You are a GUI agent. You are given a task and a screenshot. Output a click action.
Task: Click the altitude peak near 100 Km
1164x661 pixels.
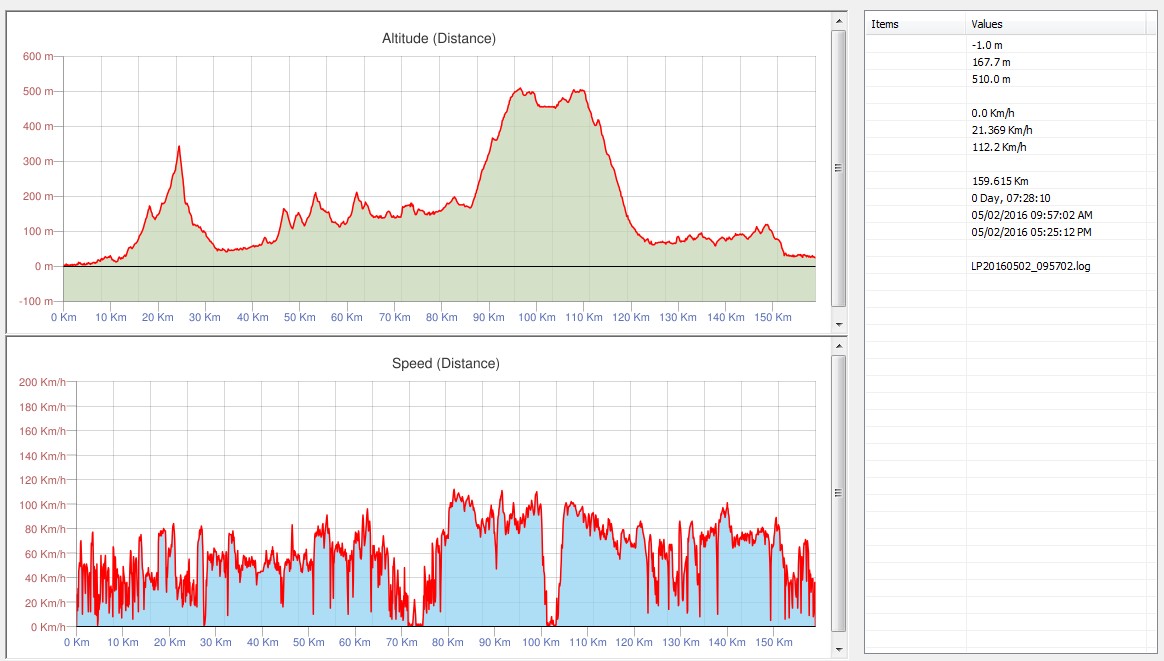(x=520, y=90)
